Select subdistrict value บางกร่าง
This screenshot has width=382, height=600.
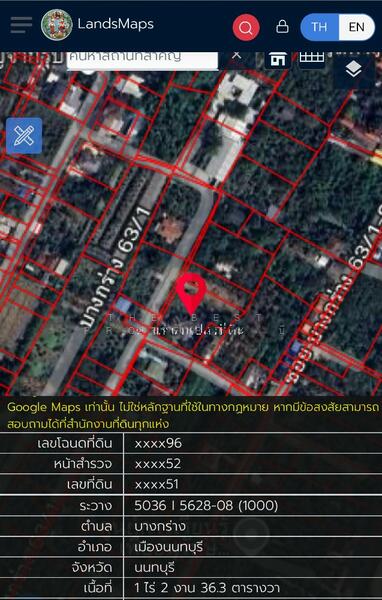click(x=160, y=526)
